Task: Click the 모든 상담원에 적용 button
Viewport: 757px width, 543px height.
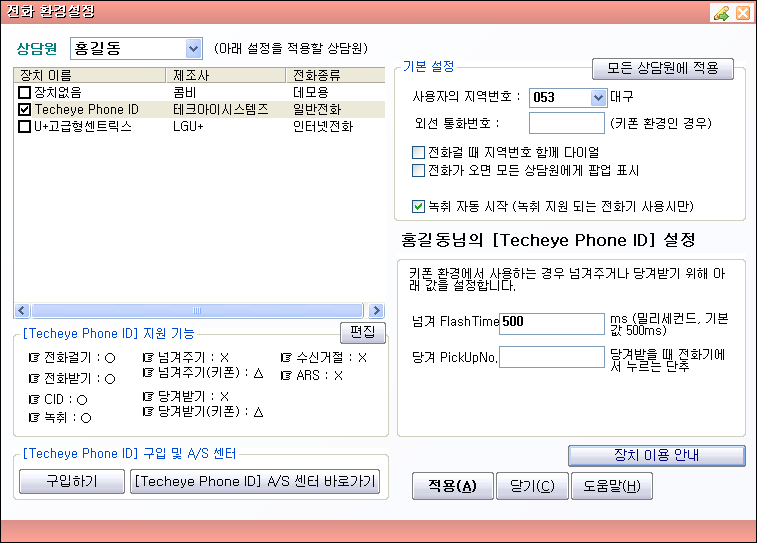Action: click(x=662, y=69)
